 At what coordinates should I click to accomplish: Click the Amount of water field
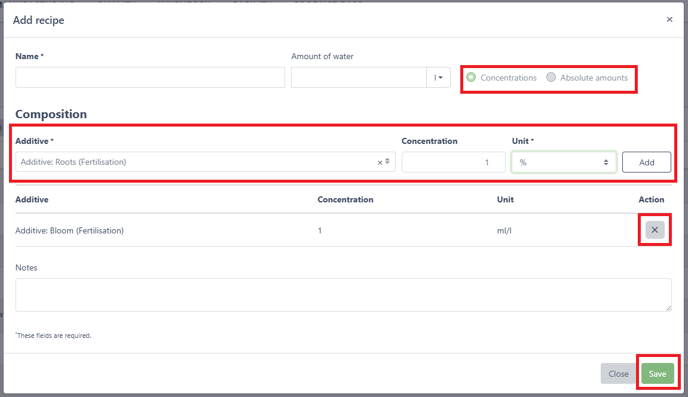[x=358, y=78]
